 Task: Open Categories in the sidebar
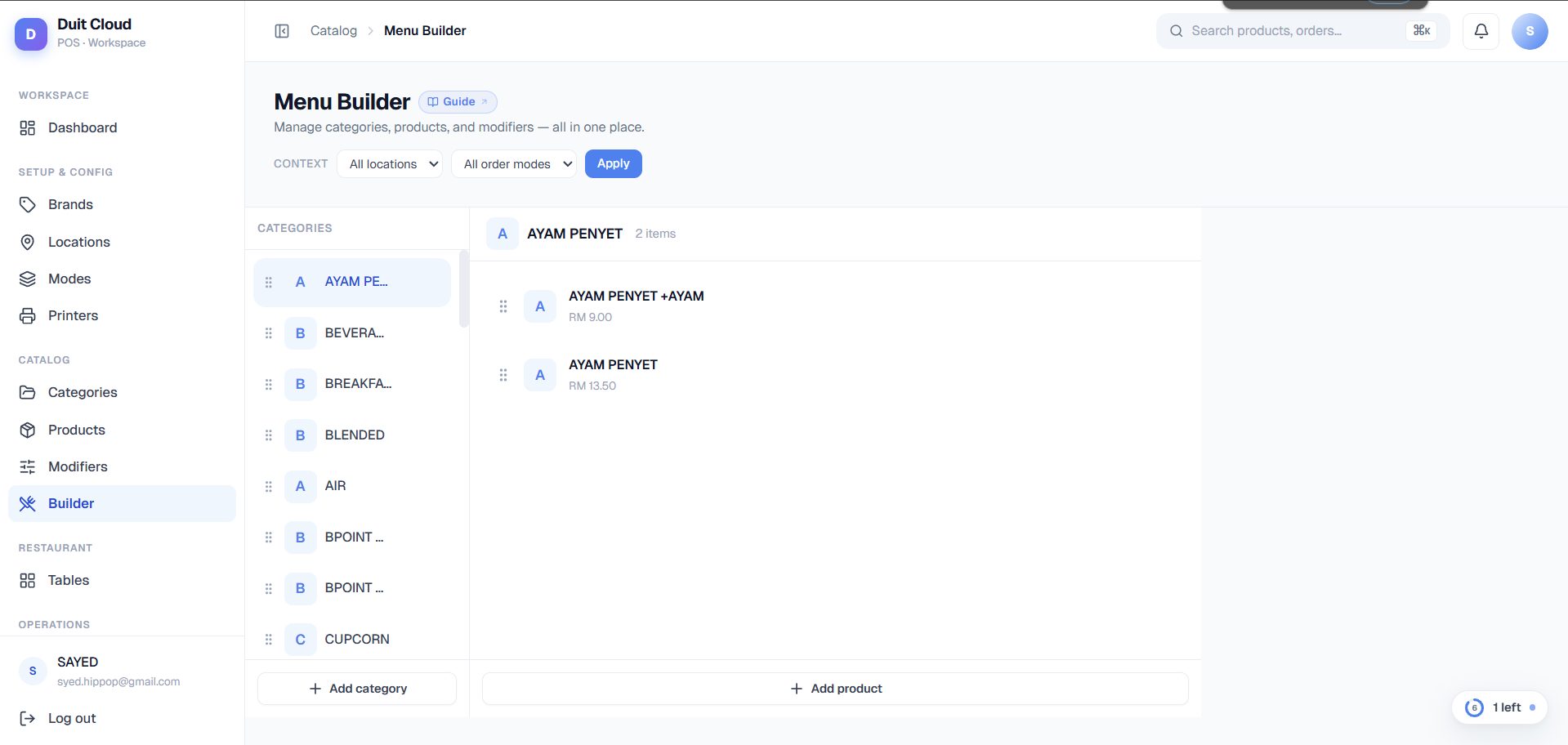pyautogui.click(x=122, y=392)
